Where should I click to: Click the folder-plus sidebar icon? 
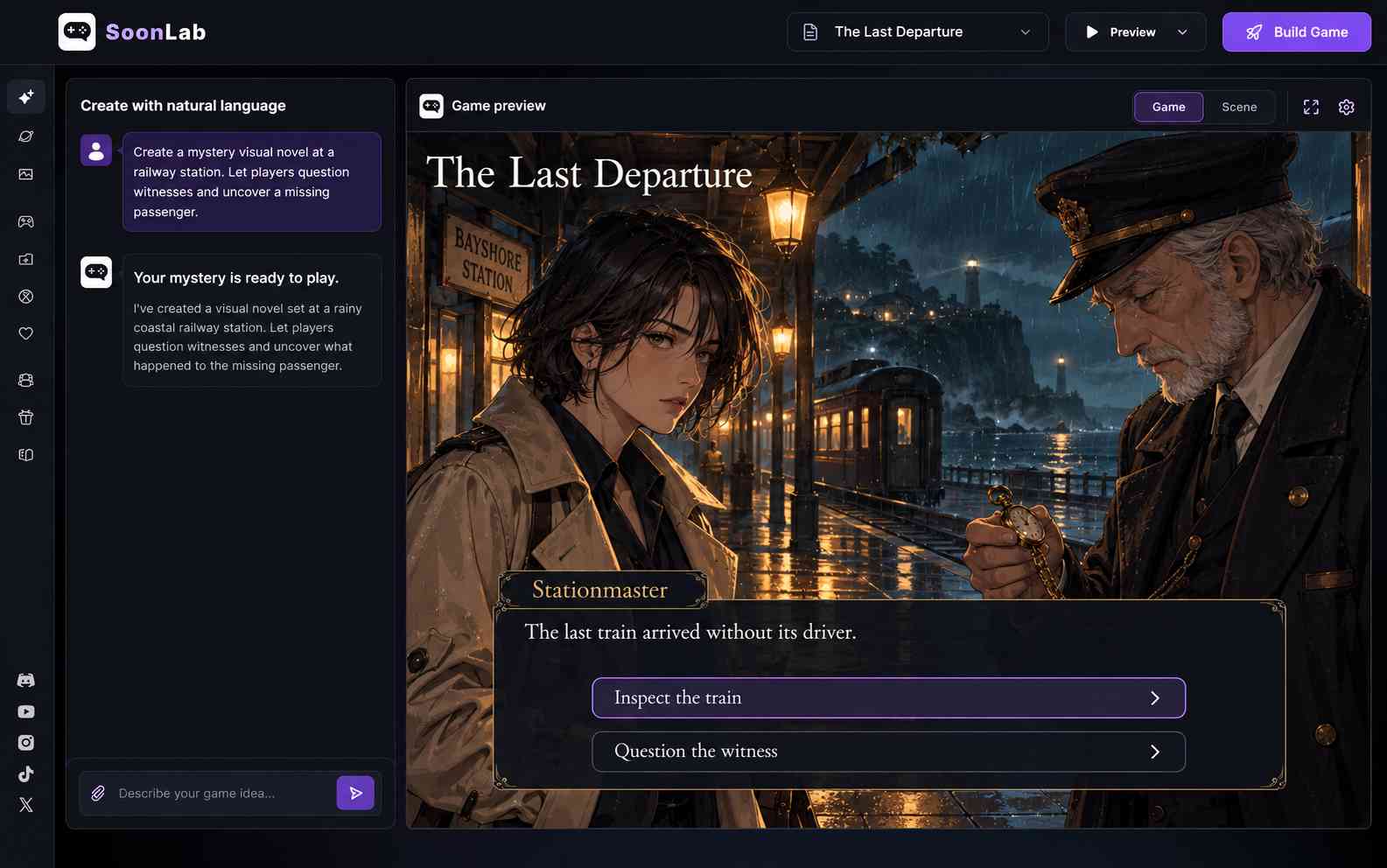tap(26, 259)
